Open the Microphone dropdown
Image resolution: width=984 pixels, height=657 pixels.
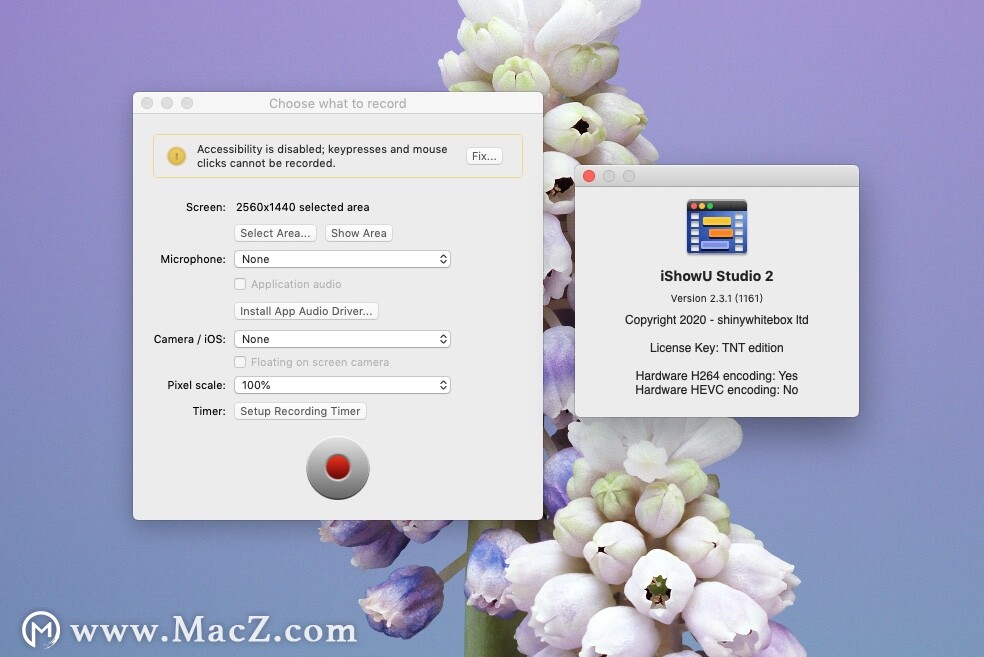(x=342, y=259)
